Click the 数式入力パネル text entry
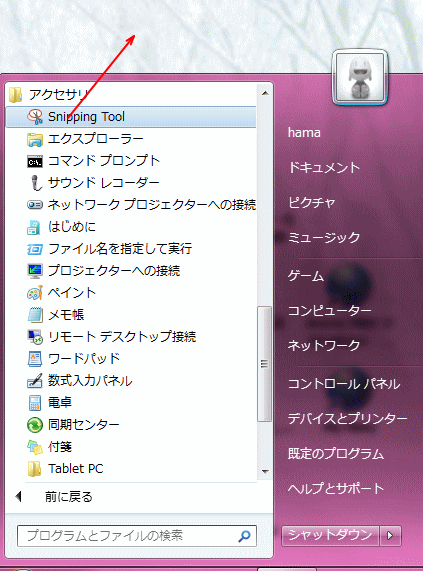423x571 pixels. click(x=90, y=381)
